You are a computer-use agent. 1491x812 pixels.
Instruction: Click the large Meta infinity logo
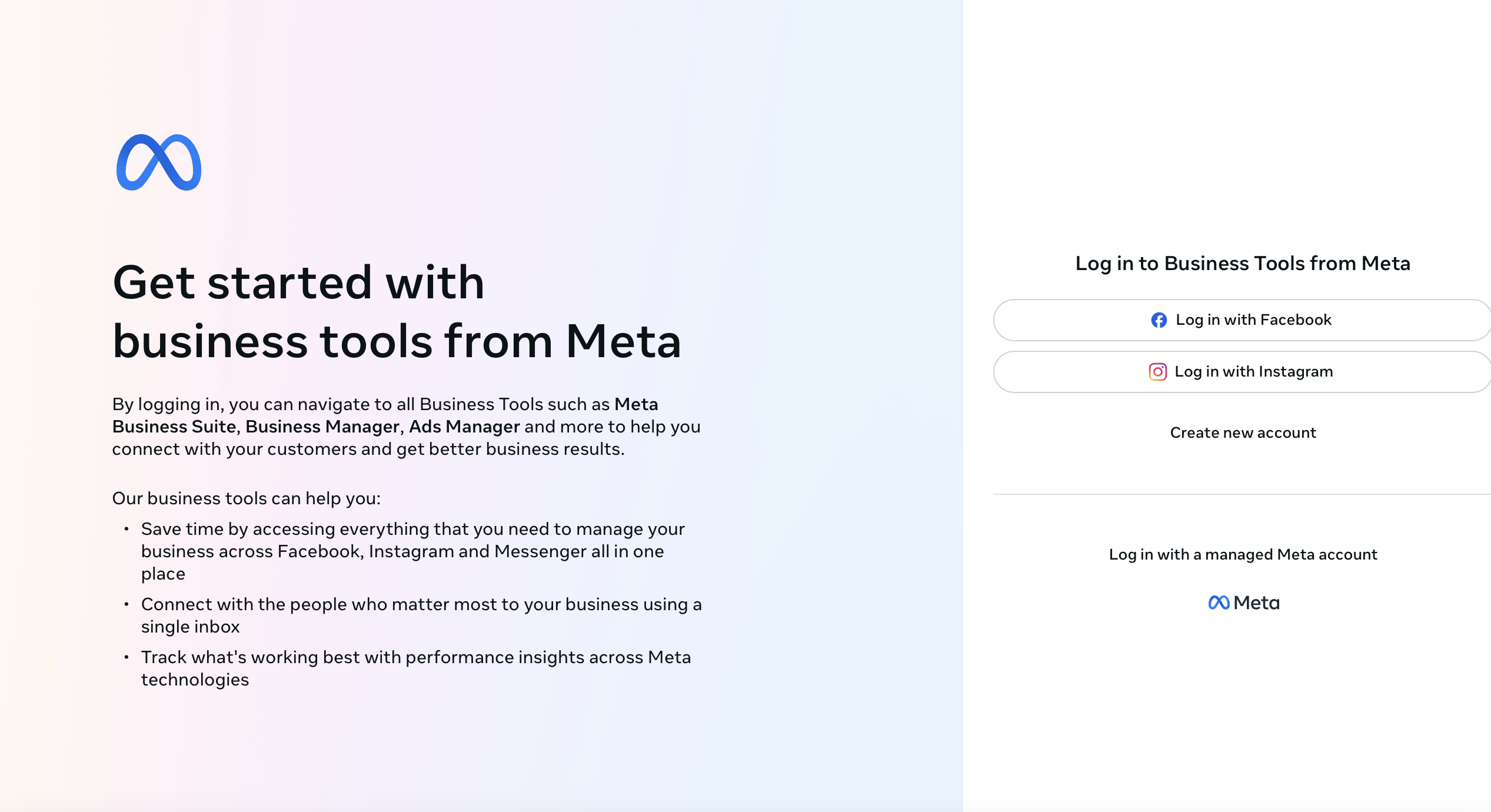coord(159,162)
